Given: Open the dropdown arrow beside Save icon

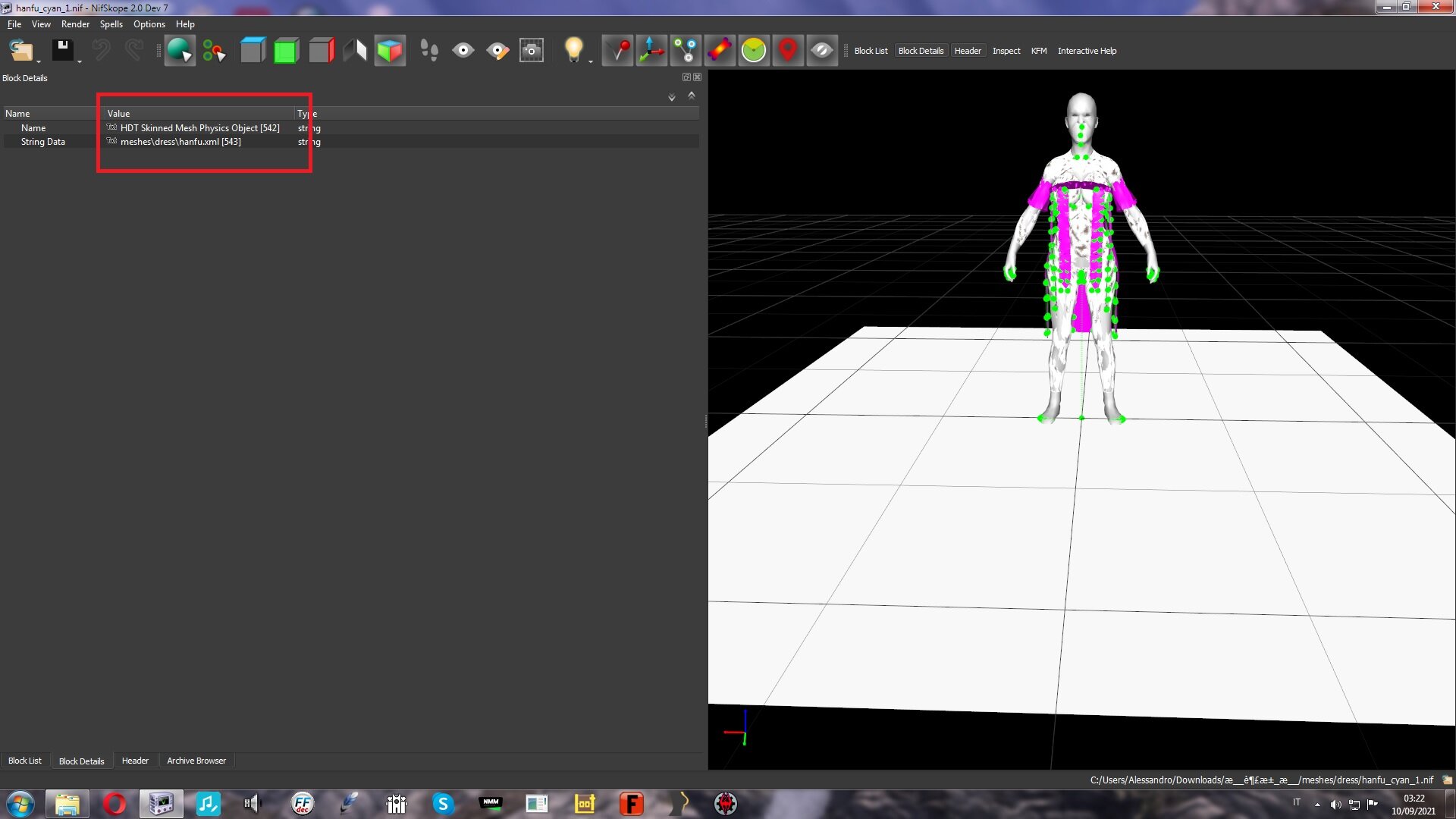Looking at the screenshot, I should coord(80,61).
